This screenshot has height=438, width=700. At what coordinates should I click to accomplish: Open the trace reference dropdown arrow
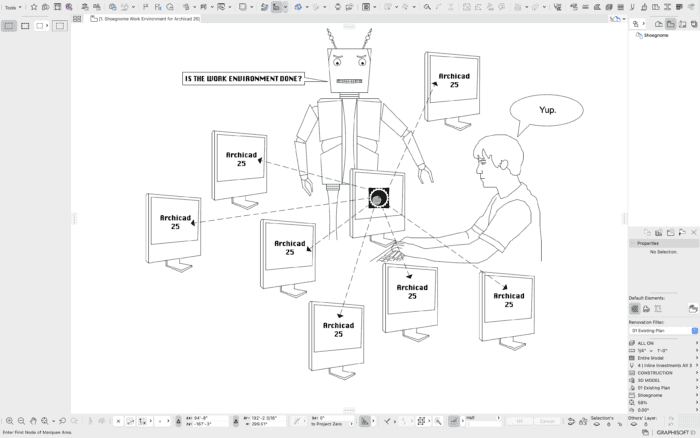285,7
